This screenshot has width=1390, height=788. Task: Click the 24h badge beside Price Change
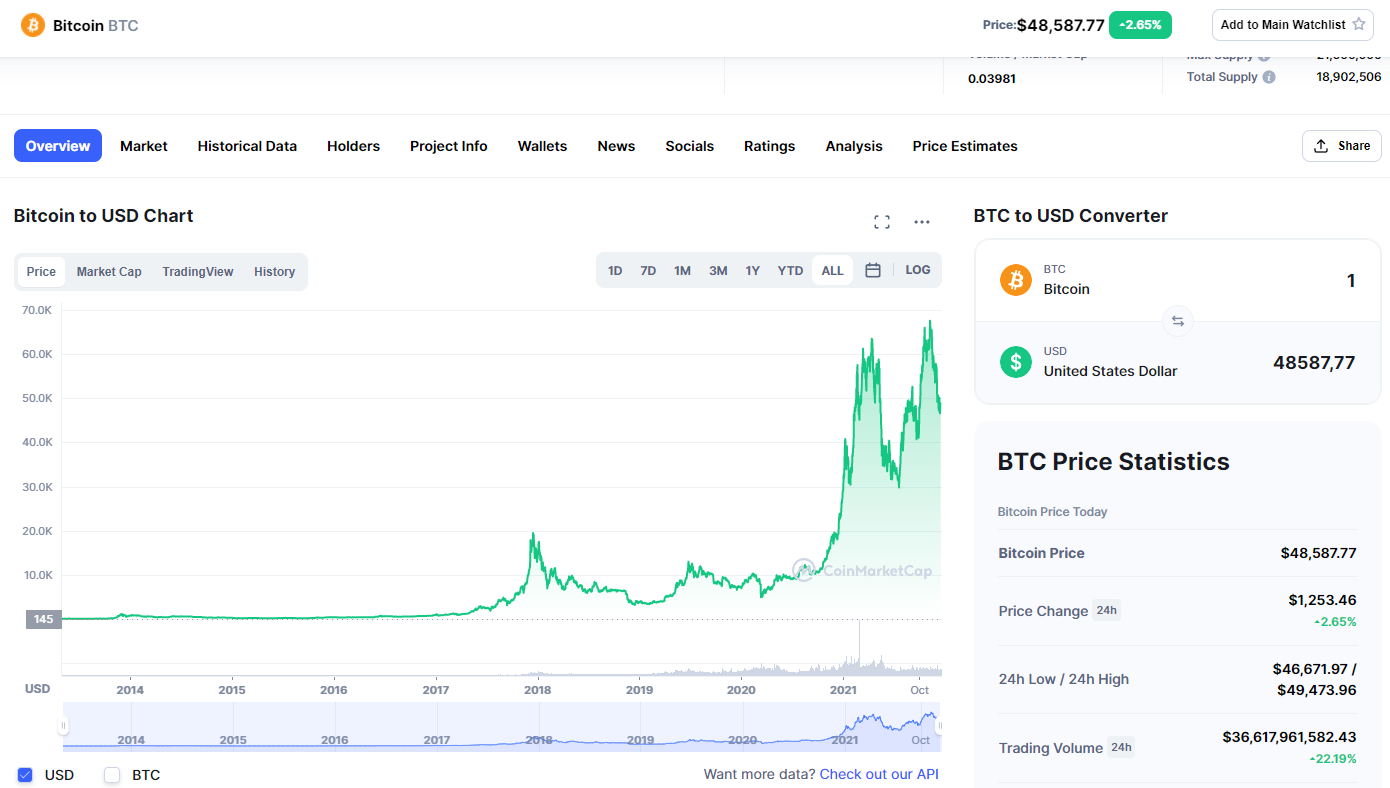click(1106, 610)
